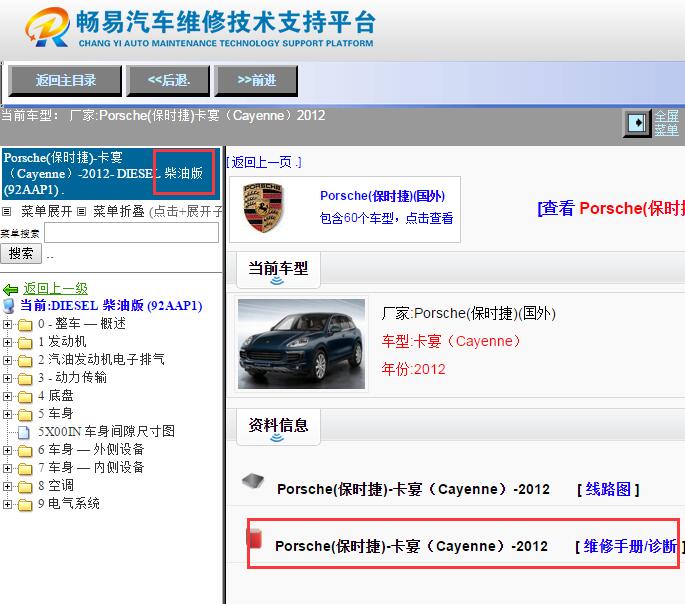The height and width of the screenshot is (604, 685).
Task: Click the folder icon for 5 车身
Action: (25, 414)
